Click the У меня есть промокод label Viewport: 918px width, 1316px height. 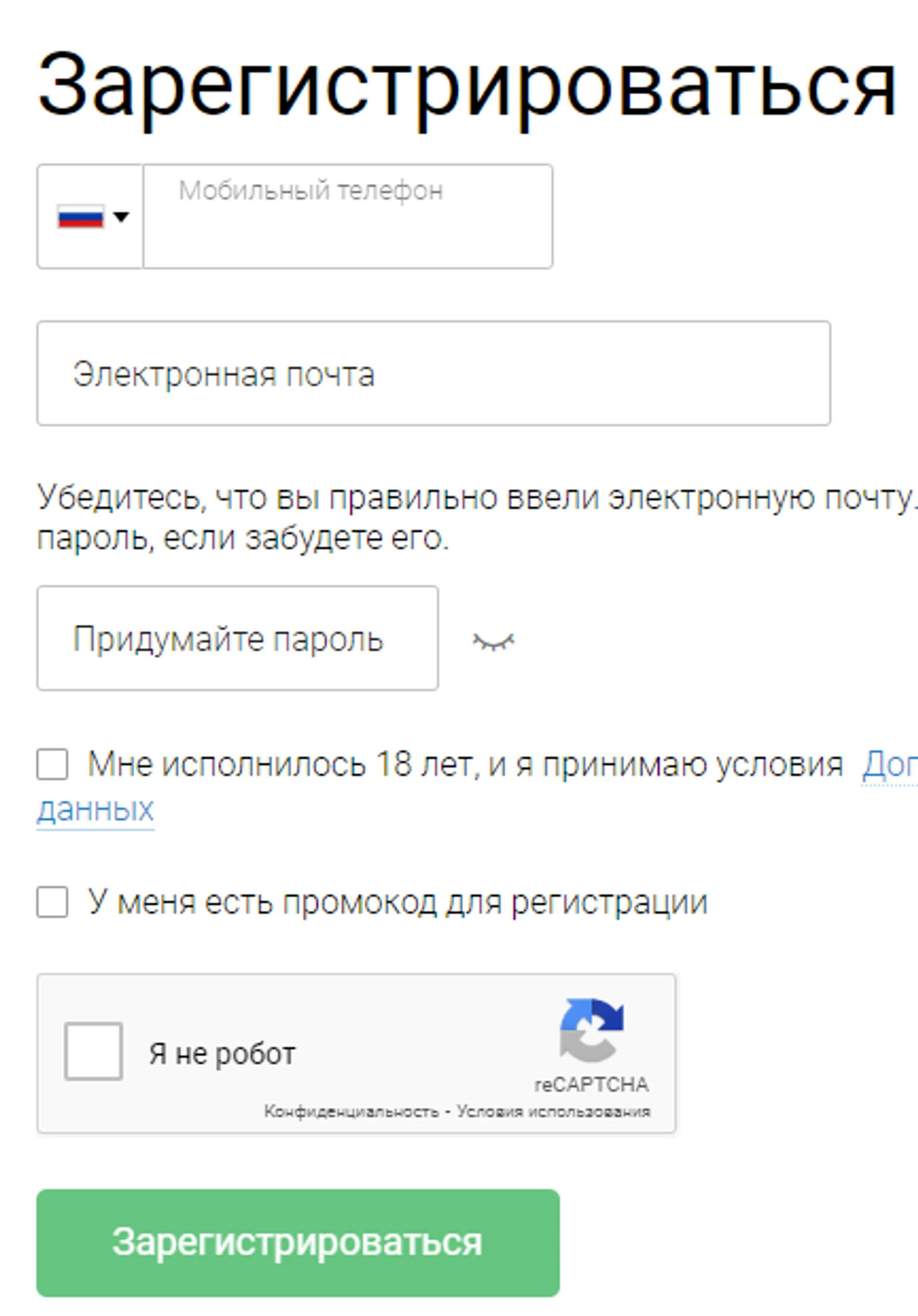point(397,903)
